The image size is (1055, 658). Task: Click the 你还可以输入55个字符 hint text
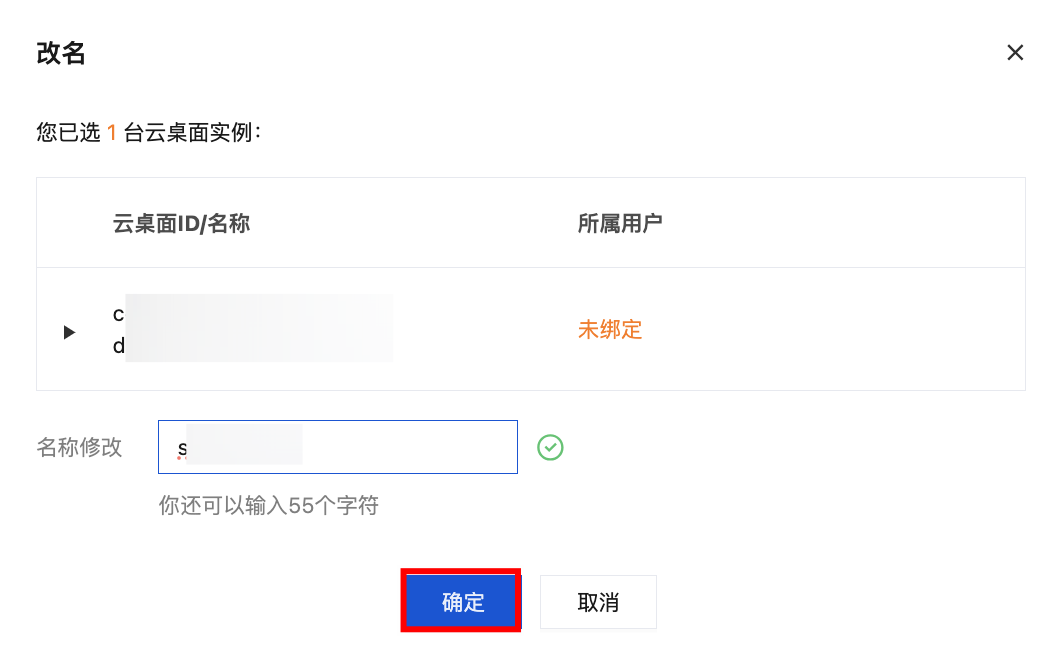(268, 505)
